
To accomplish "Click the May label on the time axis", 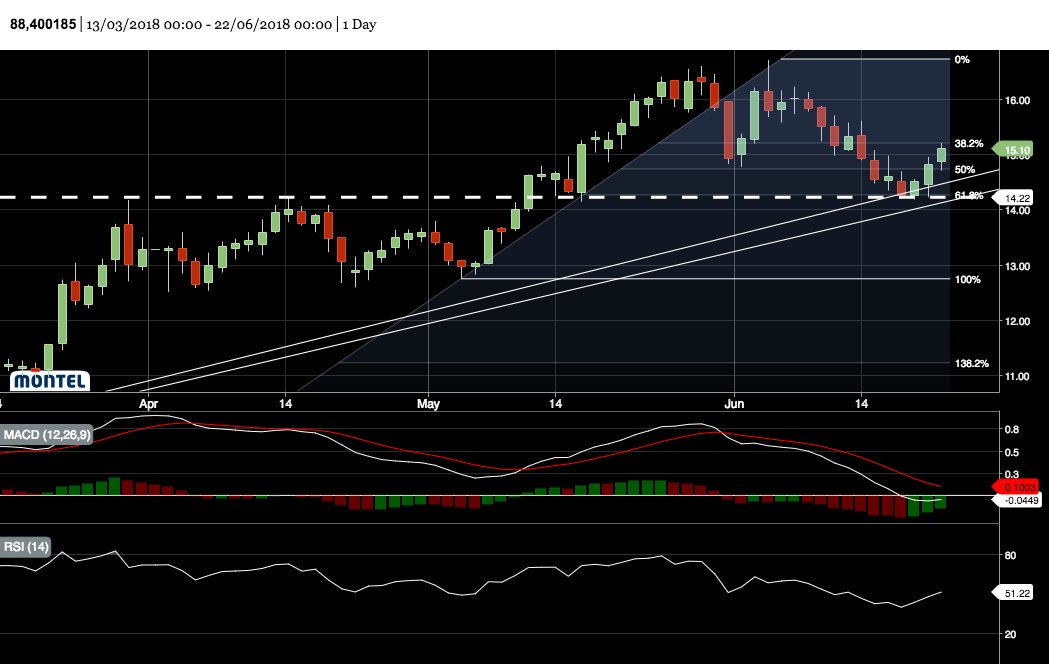I will [428, 404].
